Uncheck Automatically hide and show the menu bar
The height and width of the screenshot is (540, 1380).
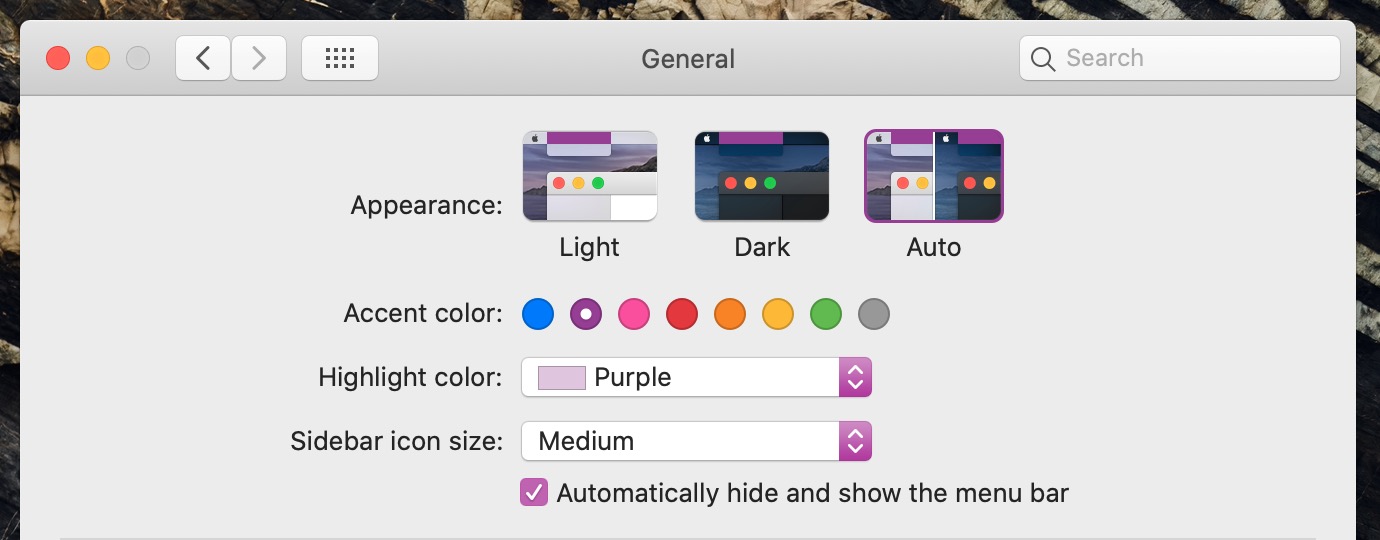point(534,493)
